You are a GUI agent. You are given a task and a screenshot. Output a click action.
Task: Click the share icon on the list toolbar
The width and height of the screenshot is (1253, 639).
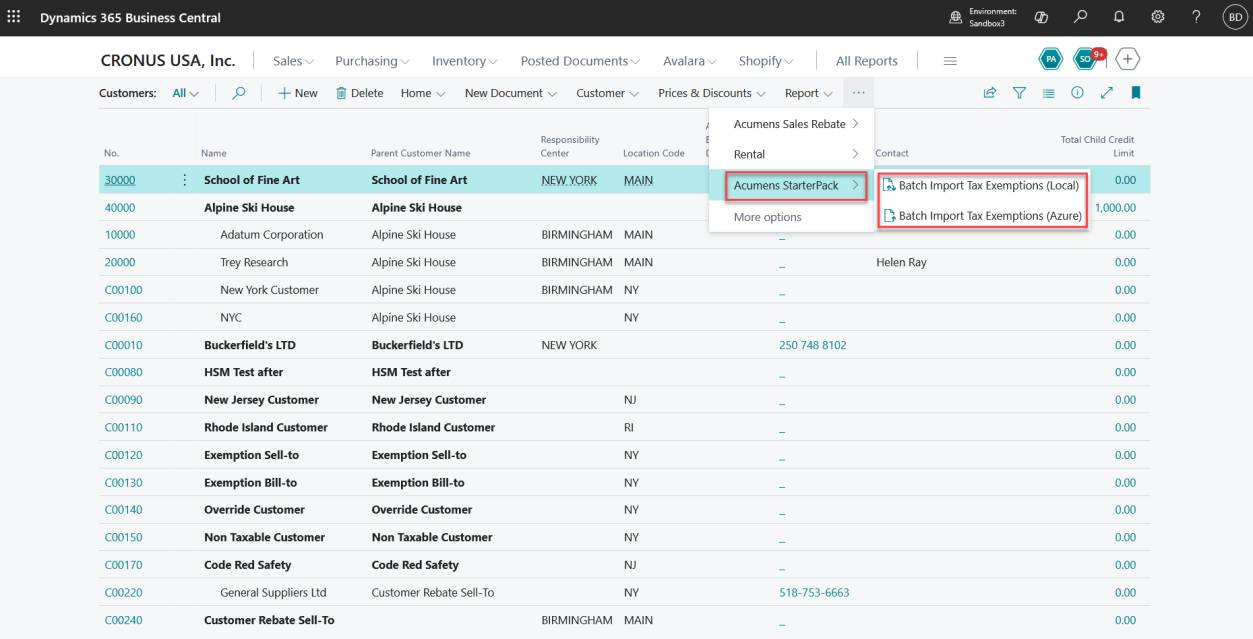(x=990, y=93)
